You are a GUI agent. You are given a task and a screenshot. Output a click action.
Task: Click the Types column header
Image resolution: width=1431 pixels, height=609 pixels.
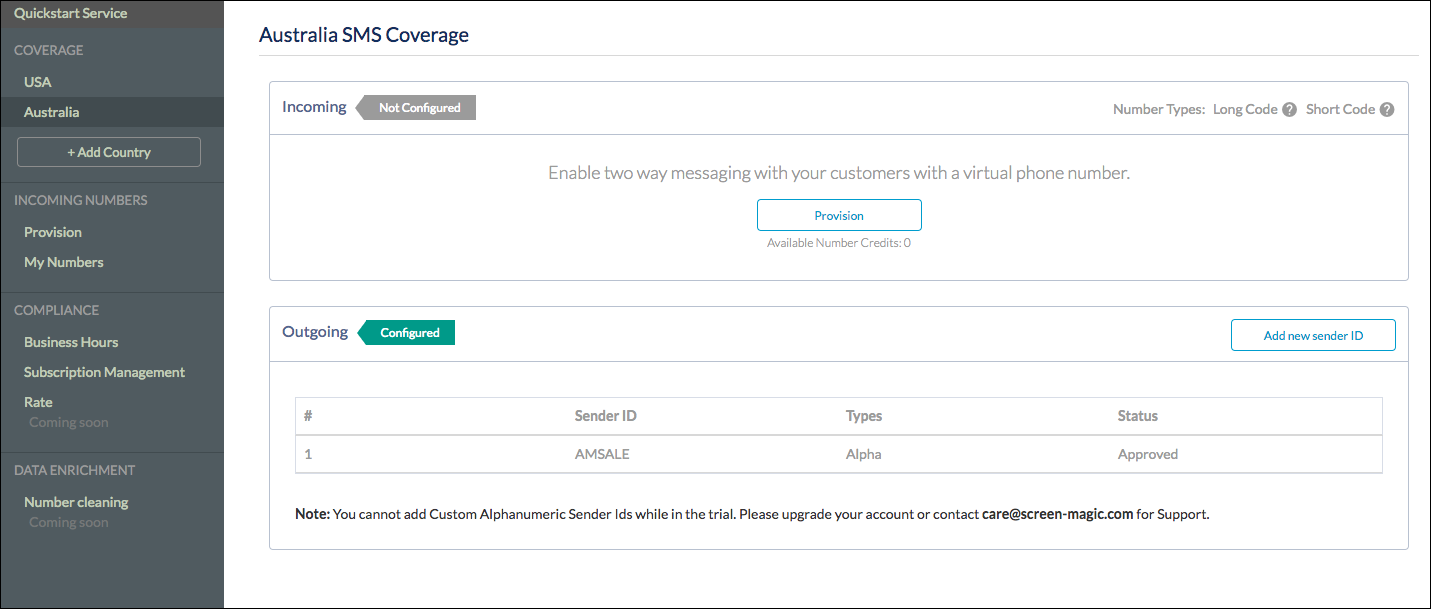tap(864, 416)
